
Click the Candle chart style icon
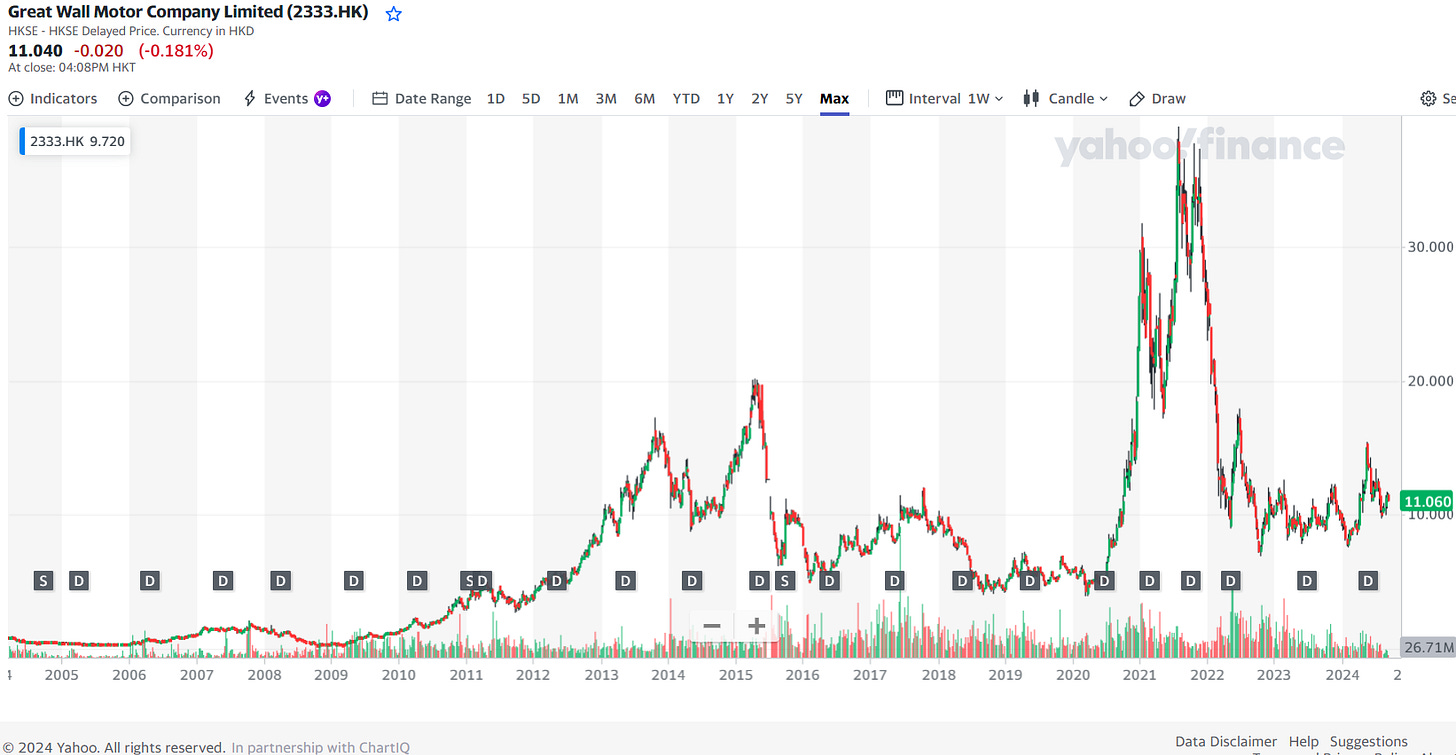tap(1030, 98)
